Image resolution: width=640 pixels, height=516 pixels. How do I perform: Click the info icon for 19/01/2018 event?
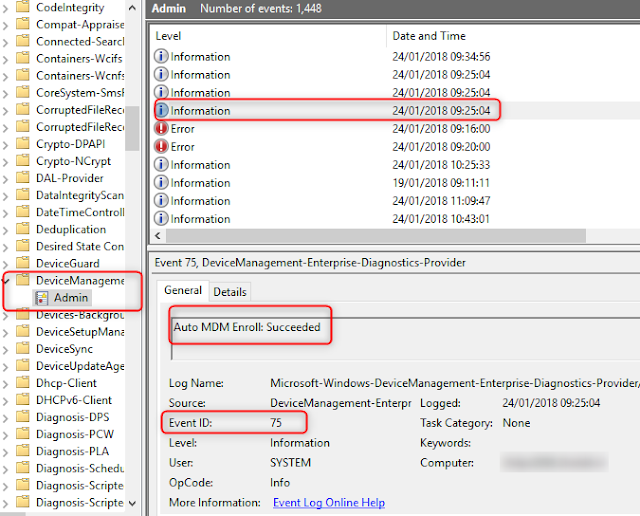tap(161, 182)
